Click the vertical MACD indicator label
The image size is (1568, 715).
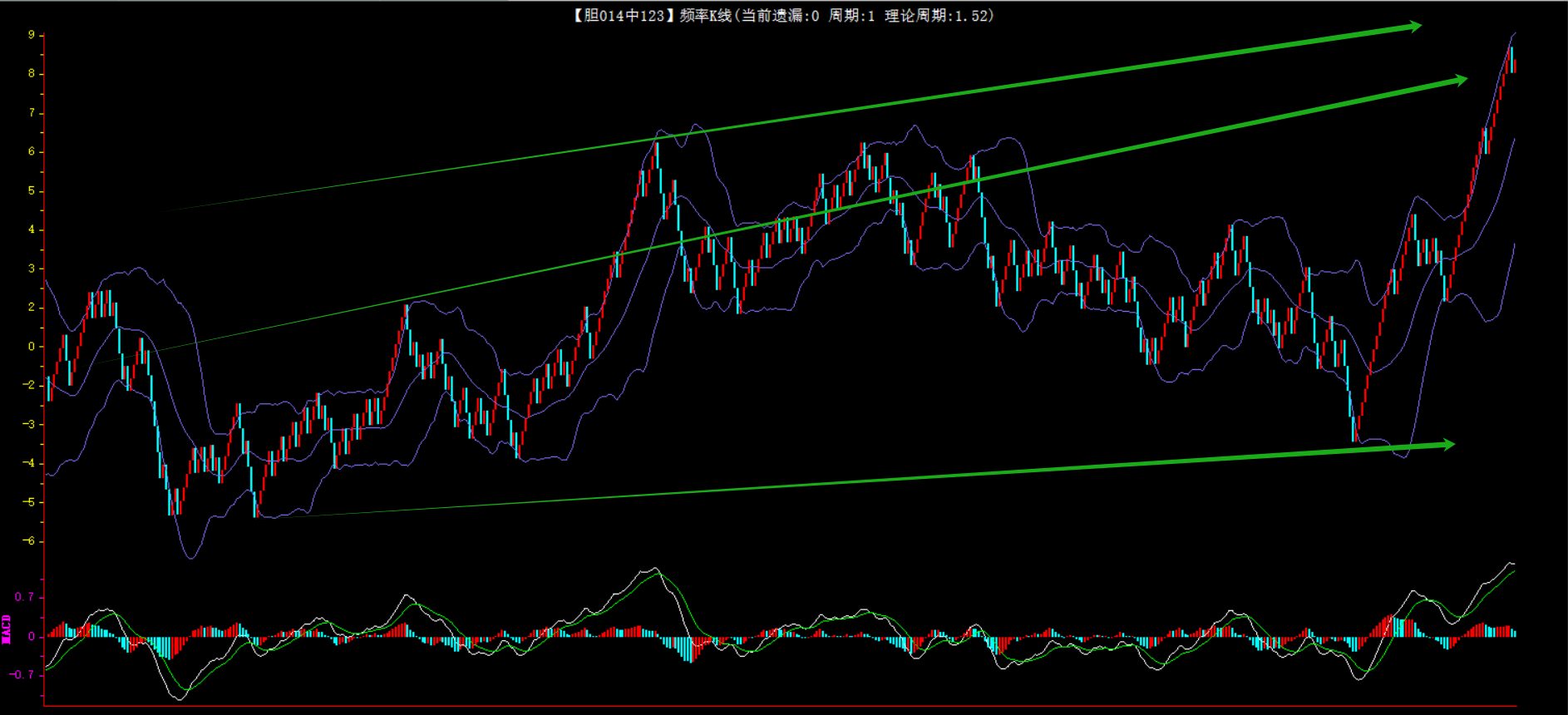click(7, 629)
